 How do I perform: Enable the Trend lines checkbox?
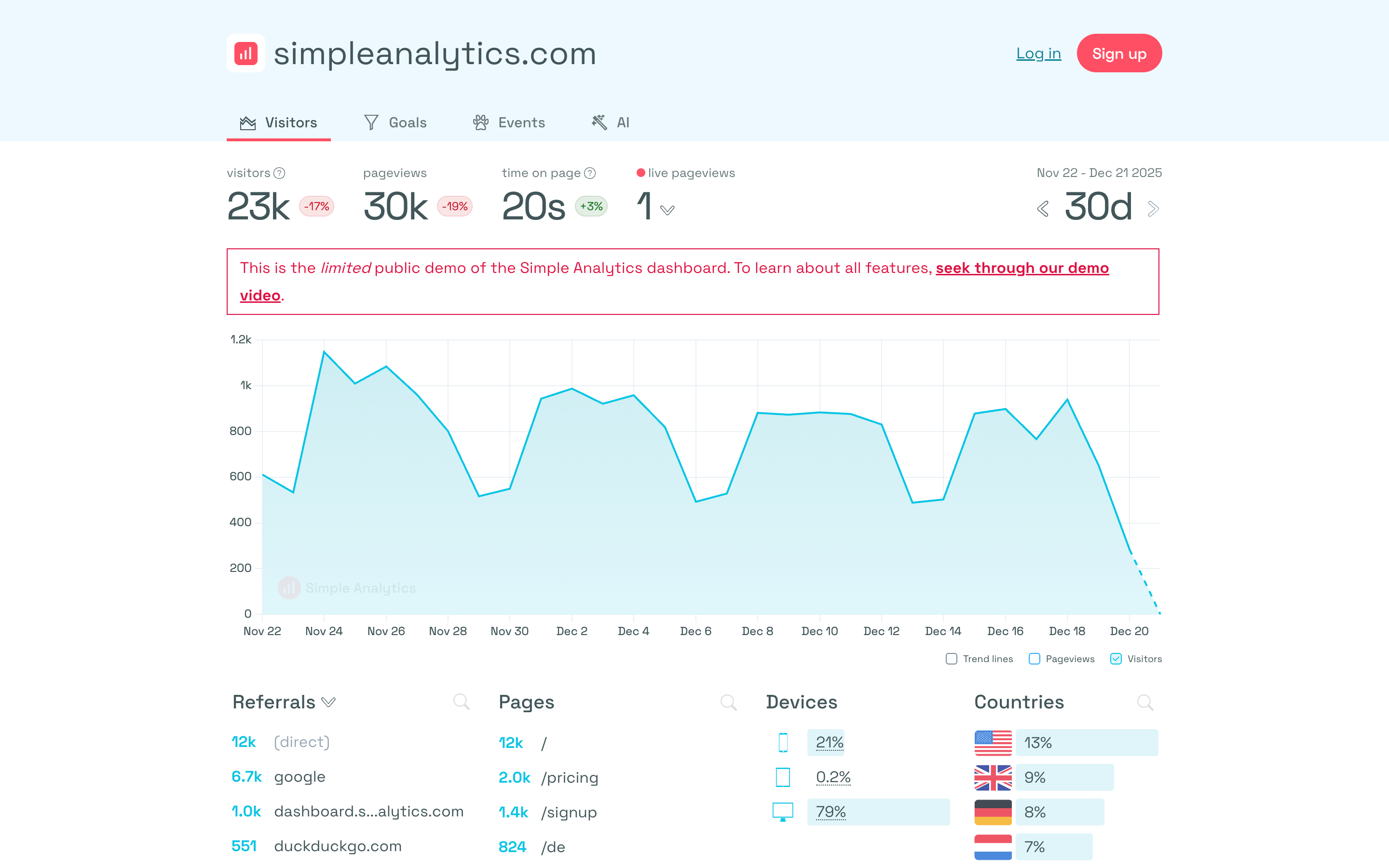click(952, 659)
